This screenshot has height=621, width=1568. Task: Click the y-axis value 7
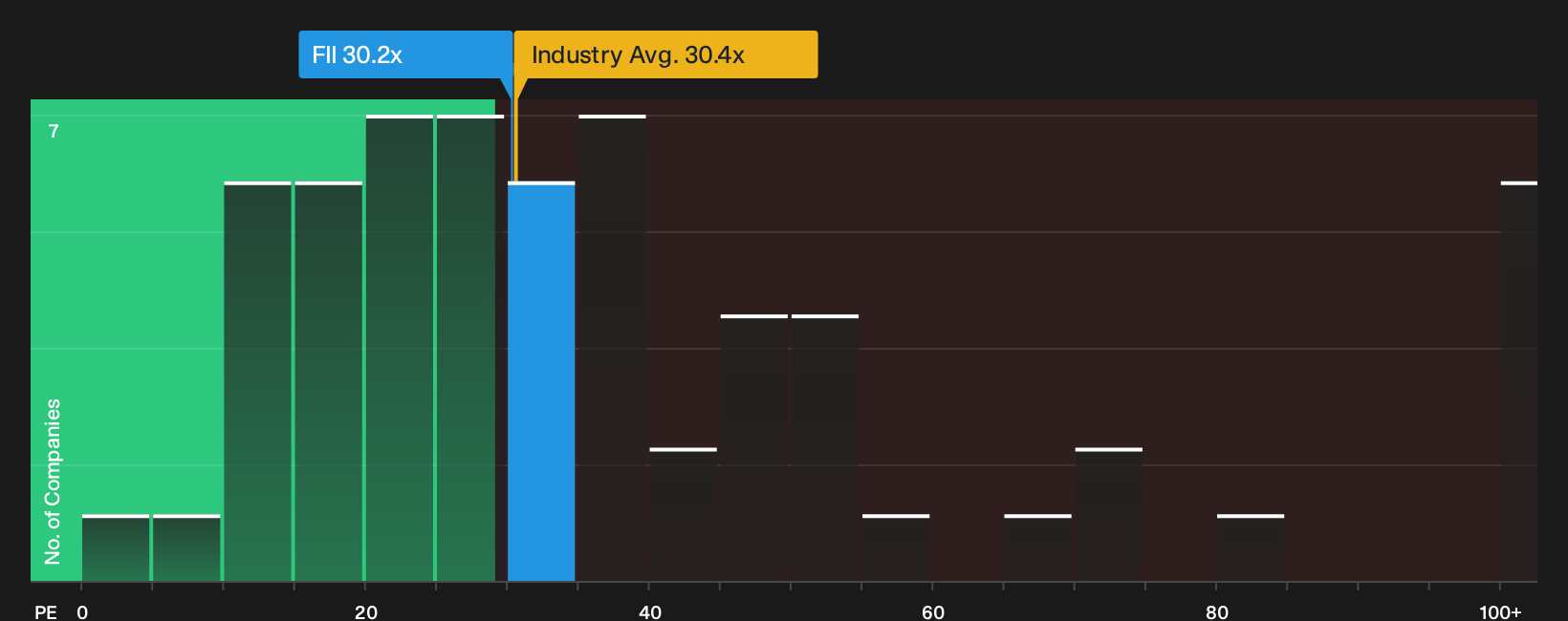[54, 132]
